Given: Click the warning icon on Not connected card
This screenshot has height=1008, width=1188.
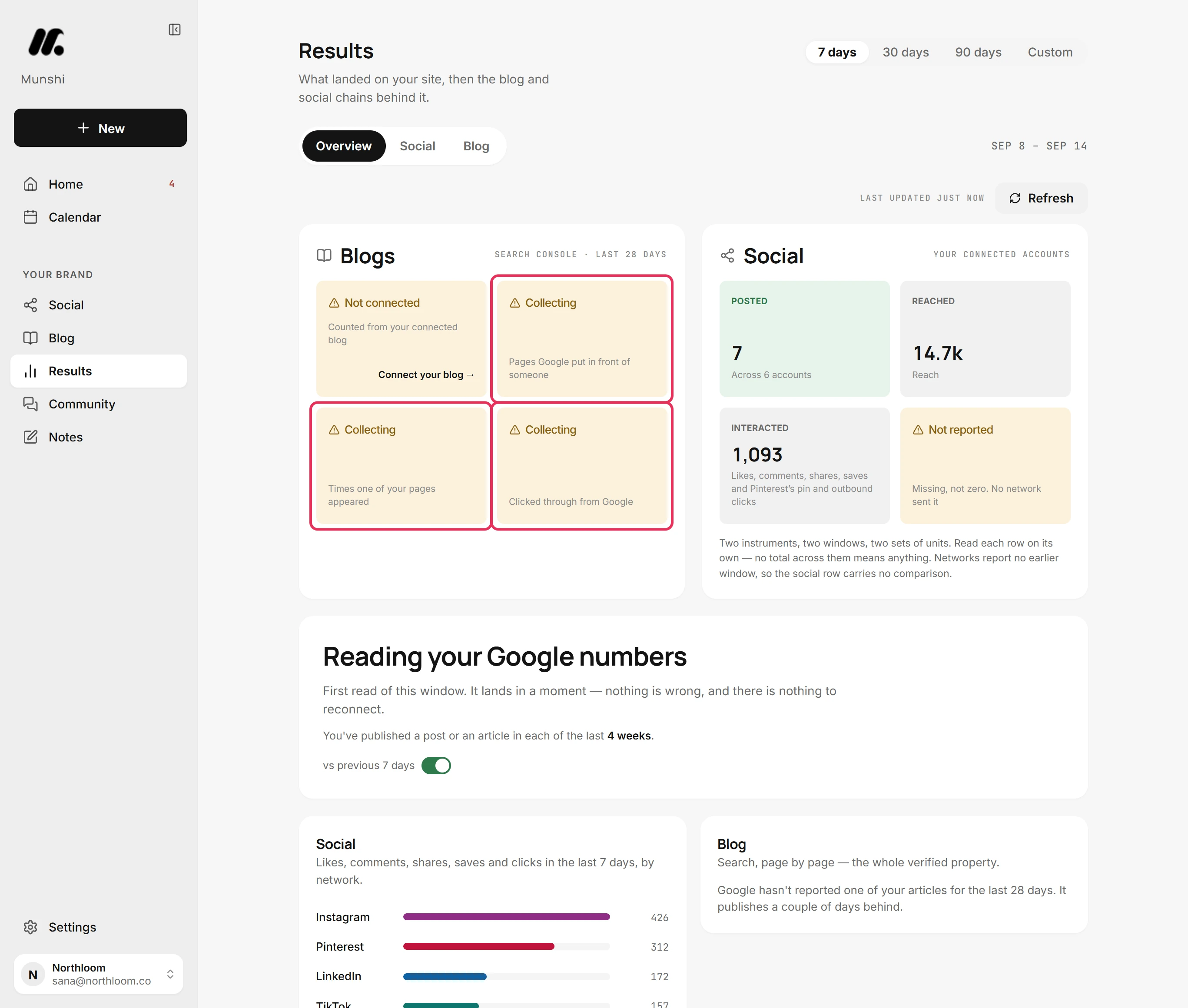Looking at the screenshot, I should (334, 303).
